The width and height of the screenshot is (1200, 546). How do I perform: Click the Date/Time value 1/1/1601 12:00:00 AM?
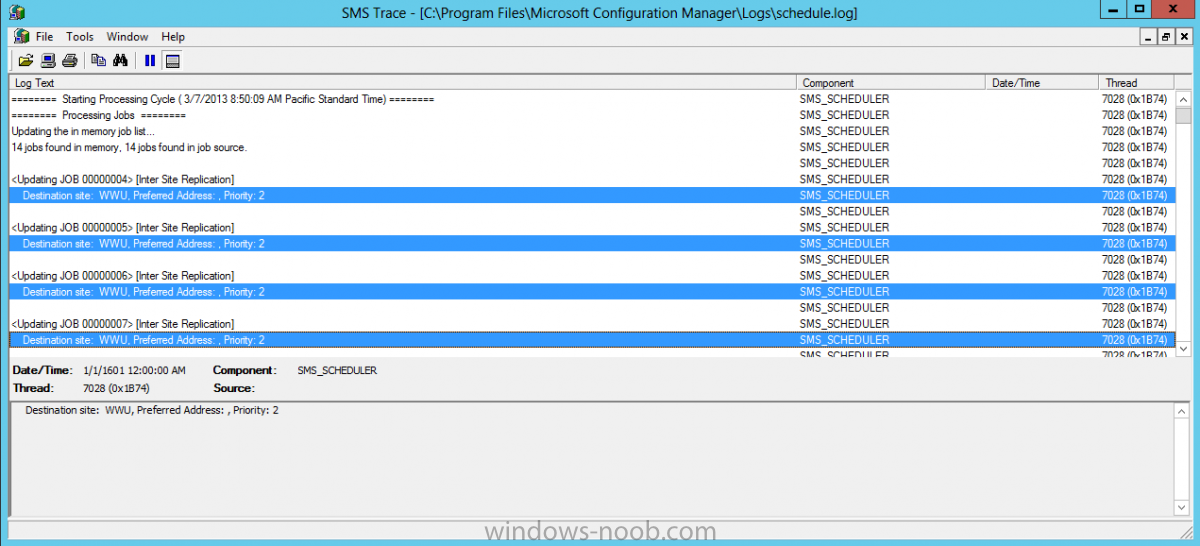pos(134,370)
